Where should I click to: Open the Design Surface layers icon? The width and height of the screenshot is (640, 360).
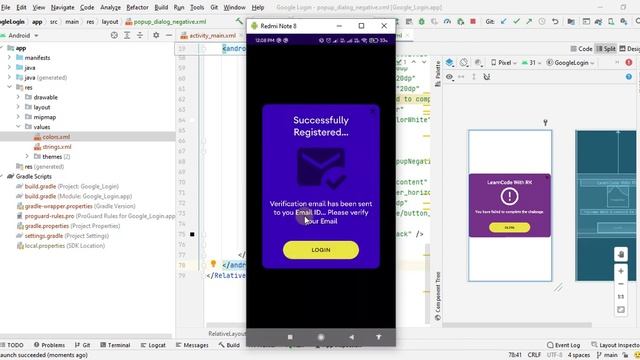click(x=450, y=62)
